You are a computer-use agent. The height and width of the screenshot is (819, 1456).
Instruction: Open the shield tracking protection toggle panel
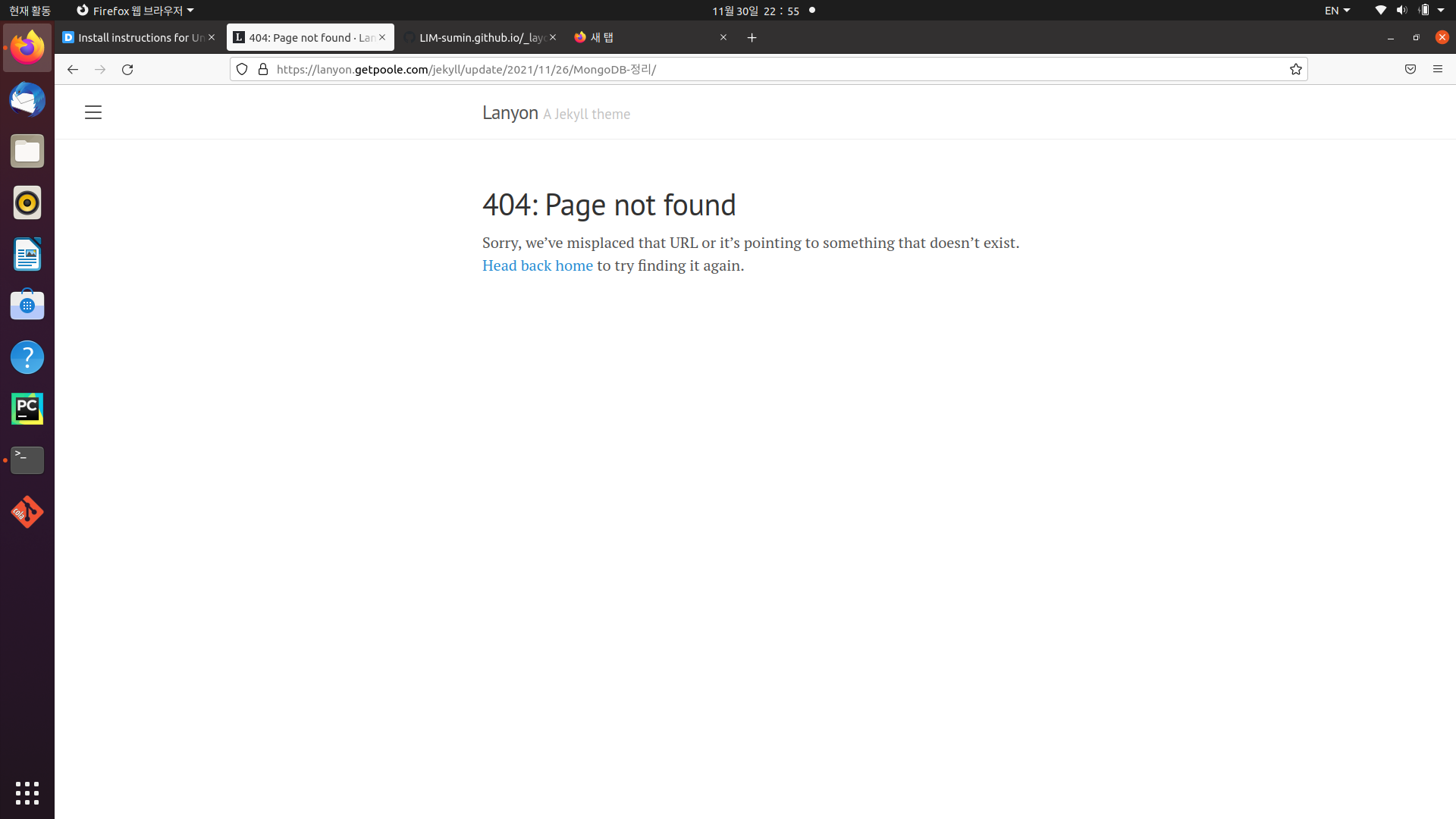241,69
